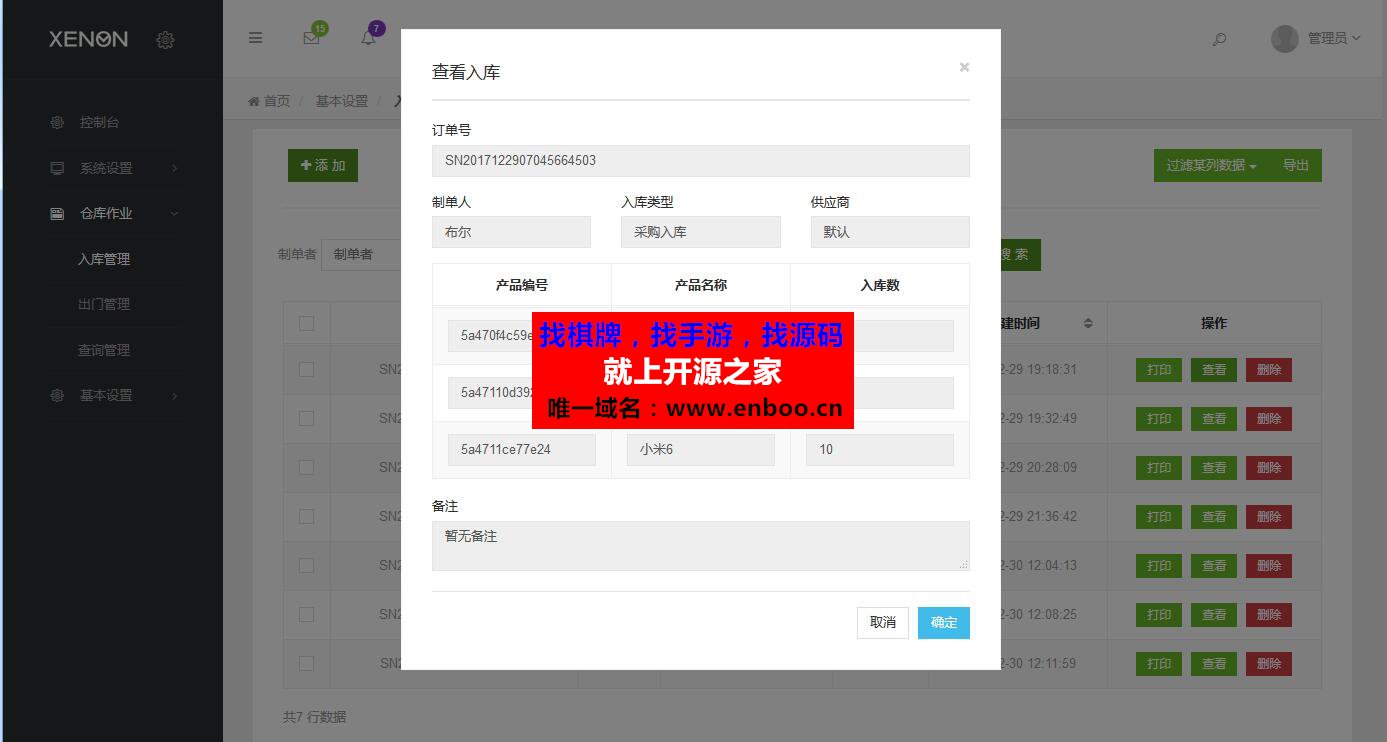Click the 入库数 column header
The height and width of the screenshot is (742, 1387).
pyautogui.click(x=880, y=285)
